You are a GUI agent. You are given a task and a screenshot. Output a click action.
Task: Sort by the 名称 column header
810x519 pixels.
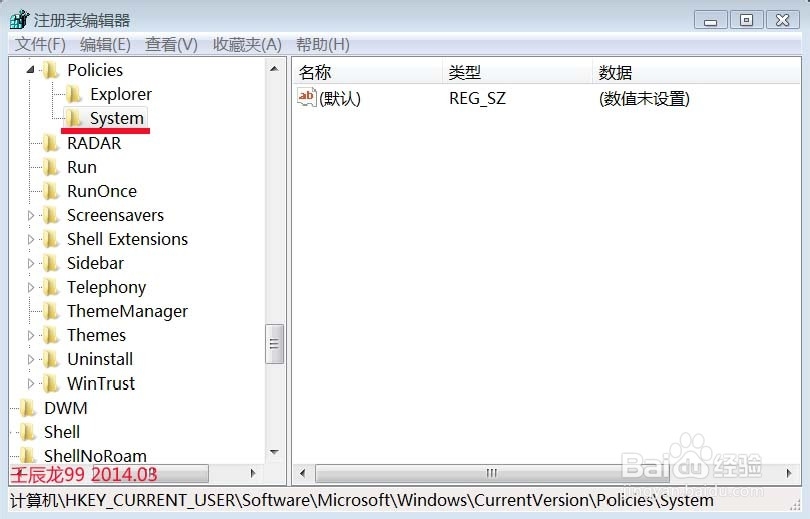point(368,72)
